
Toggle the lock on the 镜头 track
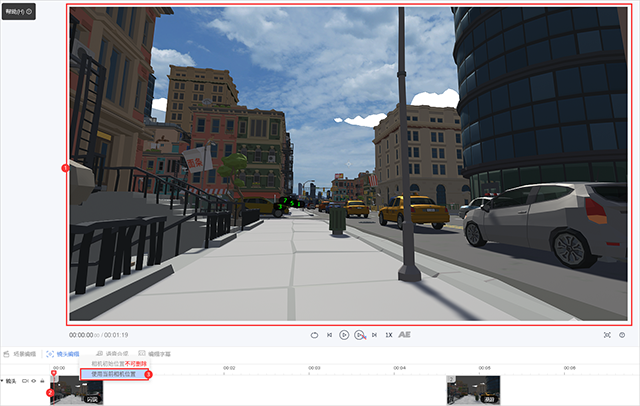[x=42, y=381]
